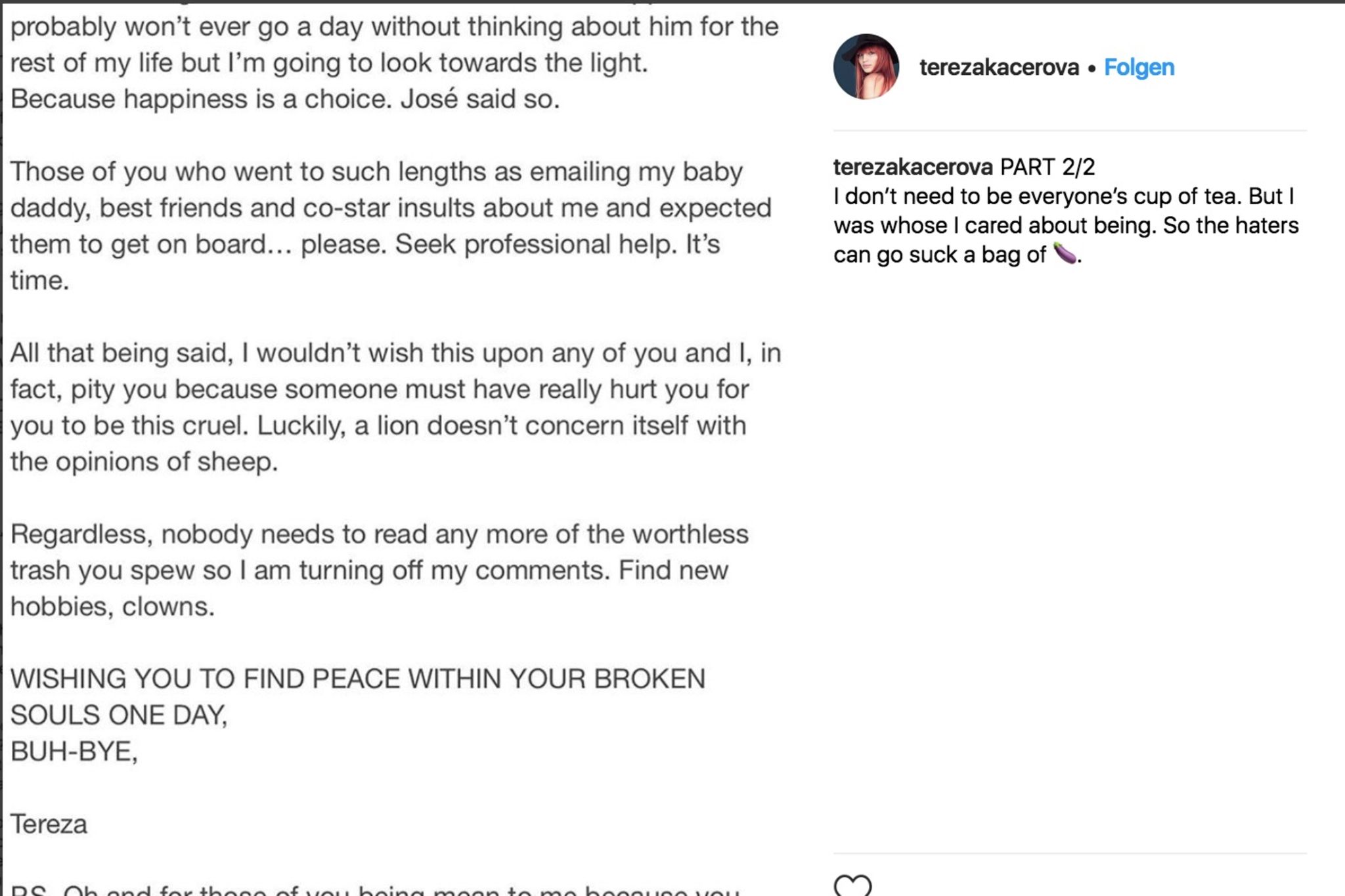1345x896 pixels.
Task: Open terezakacerova profile from header username
Action: click(999, 67)
